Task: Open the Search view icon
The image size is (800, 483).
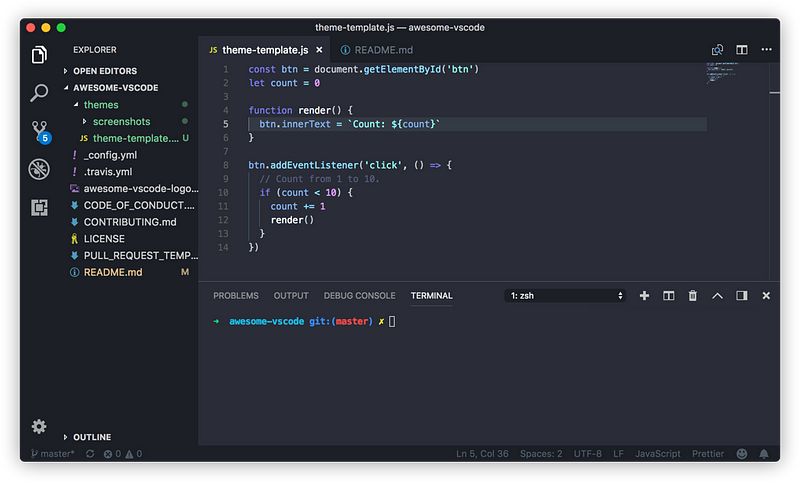Action: 39,93
